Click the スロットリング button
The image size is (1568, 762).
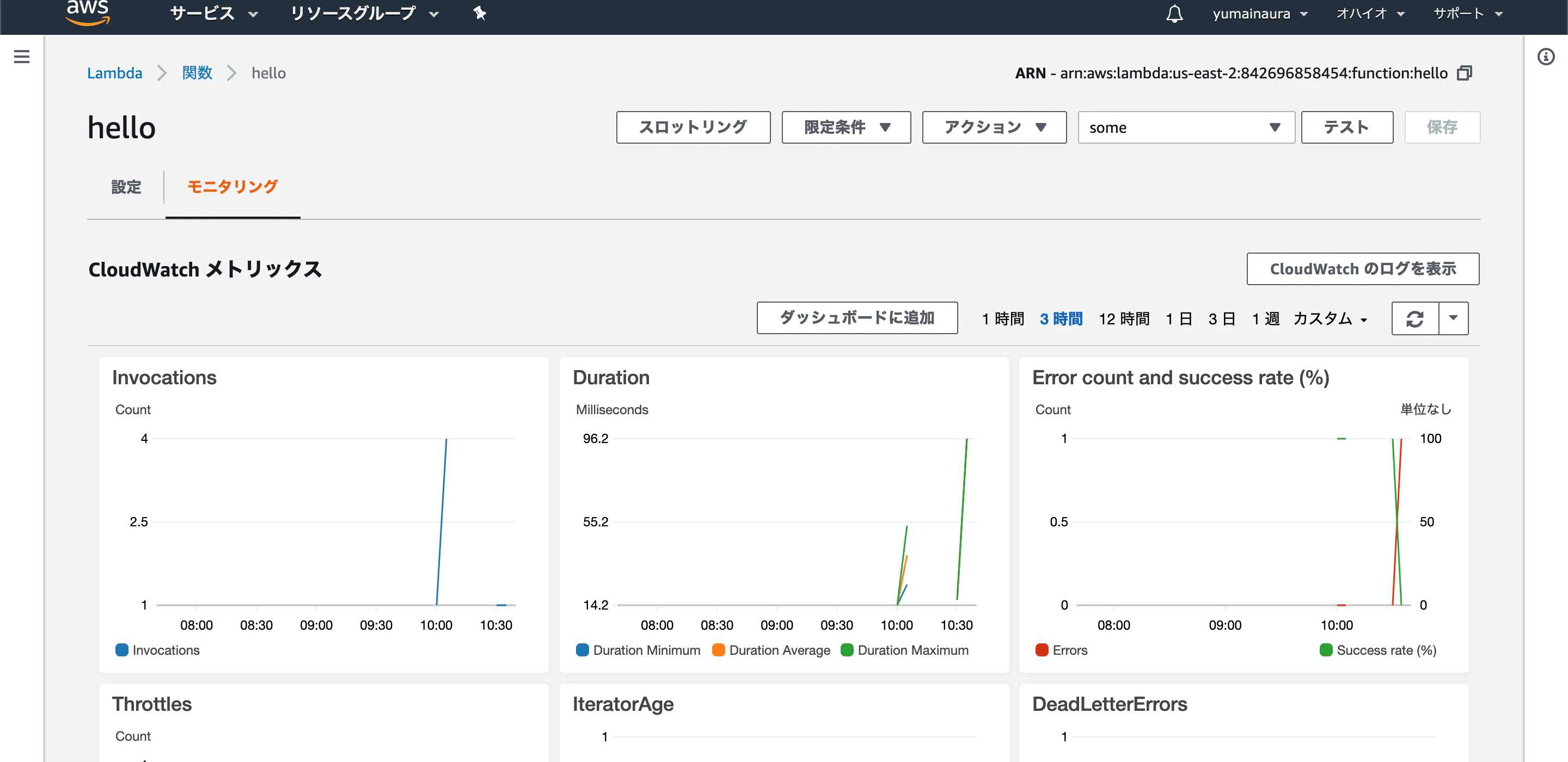(x=693, y=127)
